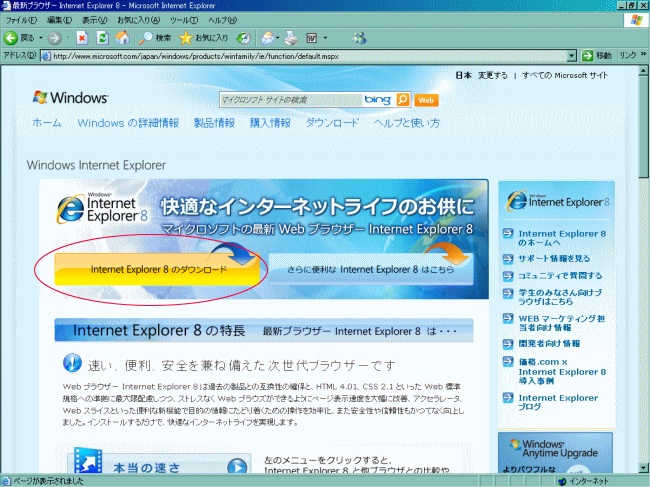Image resolution: width=650 pixels, height=487 pixels.
Task: Click the Edit document toolbar icon
Action: pyautogui.click(x=311, y=39)
